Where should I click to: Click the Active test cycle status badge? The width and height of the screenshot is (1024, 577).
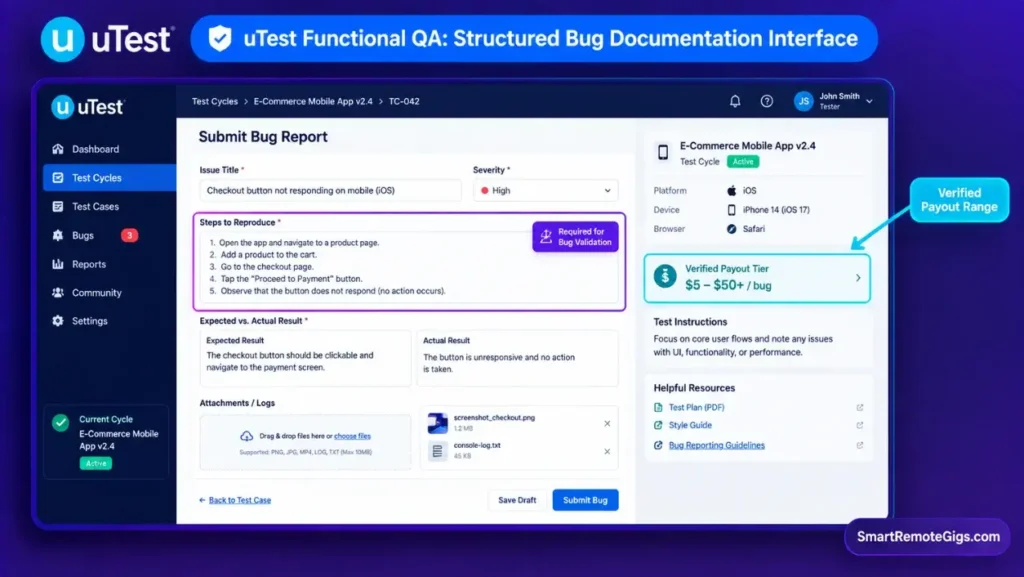click(x=743, y=162)
